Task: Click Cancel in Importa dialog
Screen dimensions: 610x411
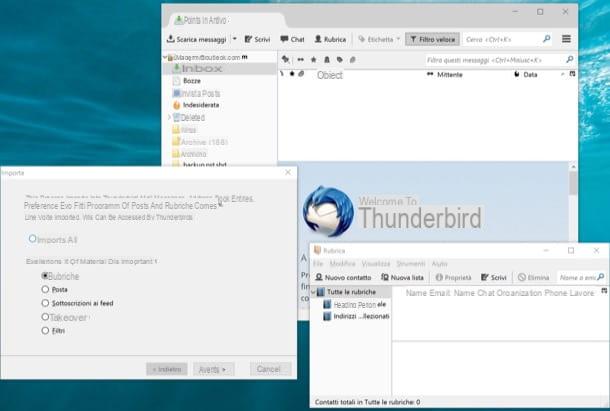Action: (270, 369)
